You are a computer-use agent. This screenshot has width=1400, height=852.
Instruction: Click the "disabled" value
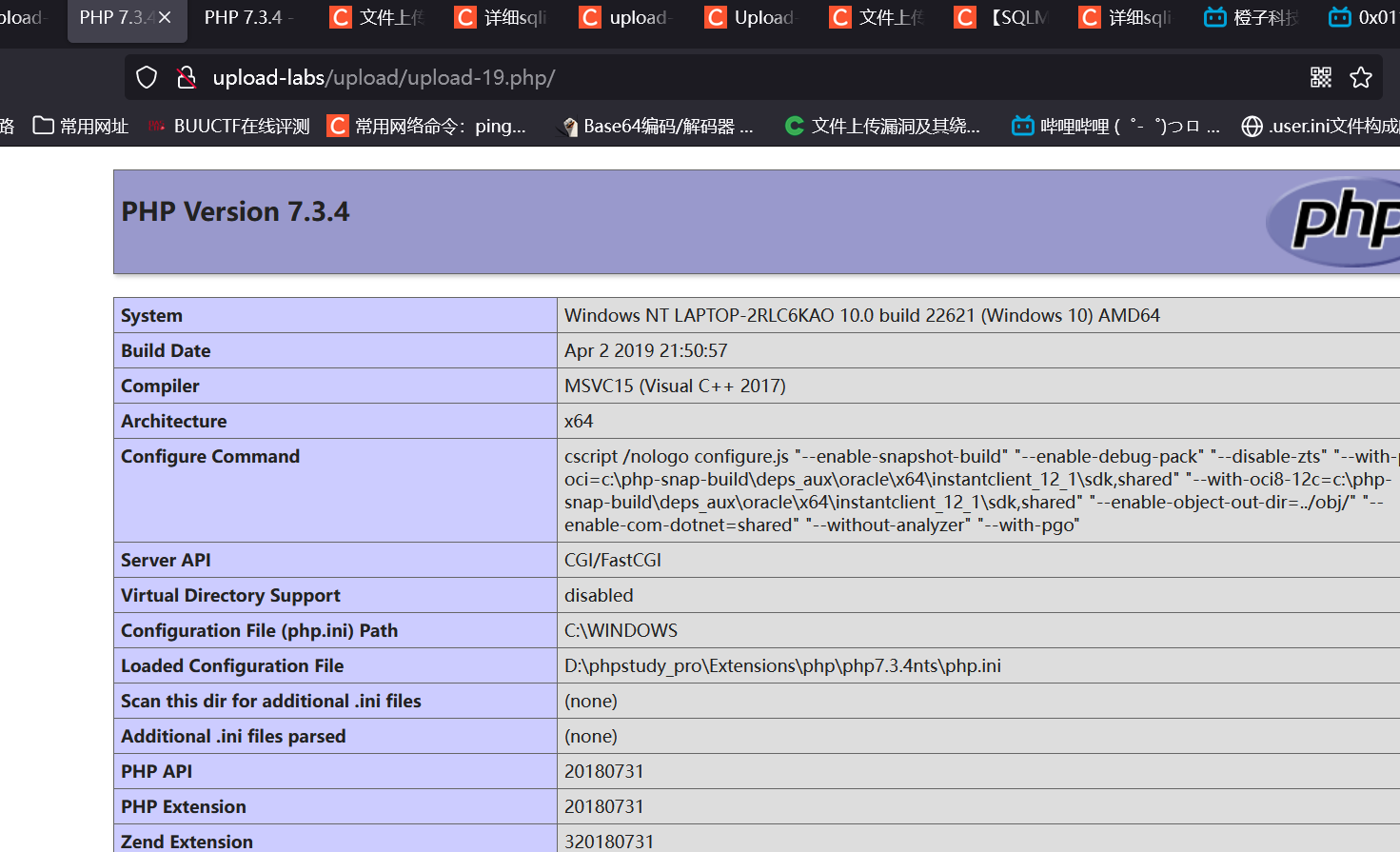[599, 595]
